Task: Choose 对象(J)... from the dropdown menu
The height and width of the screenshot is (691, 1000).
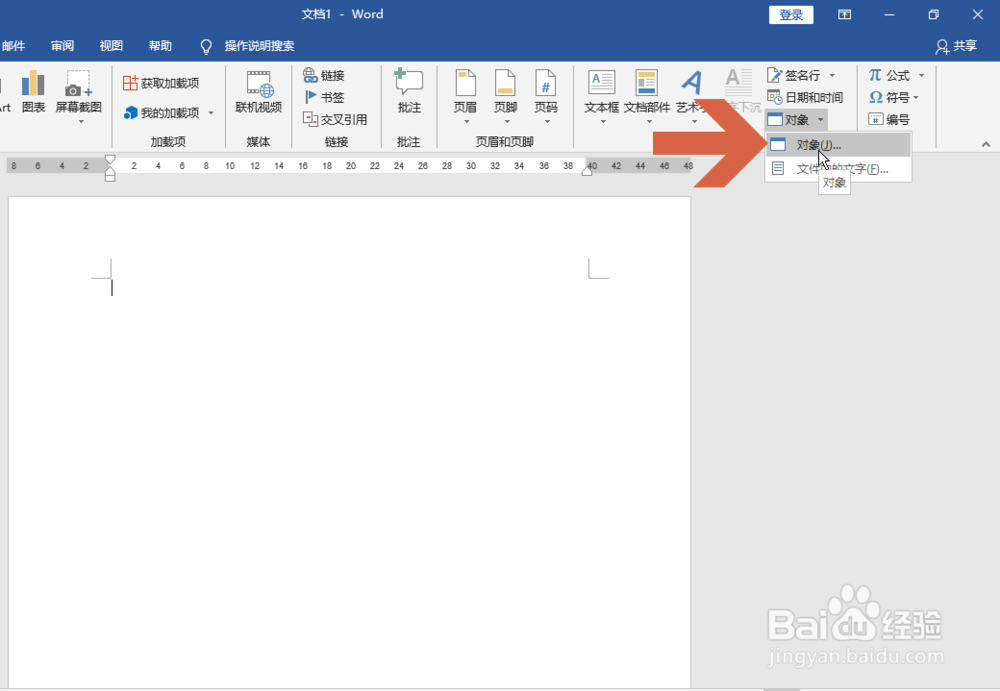Action: [838, 145]
